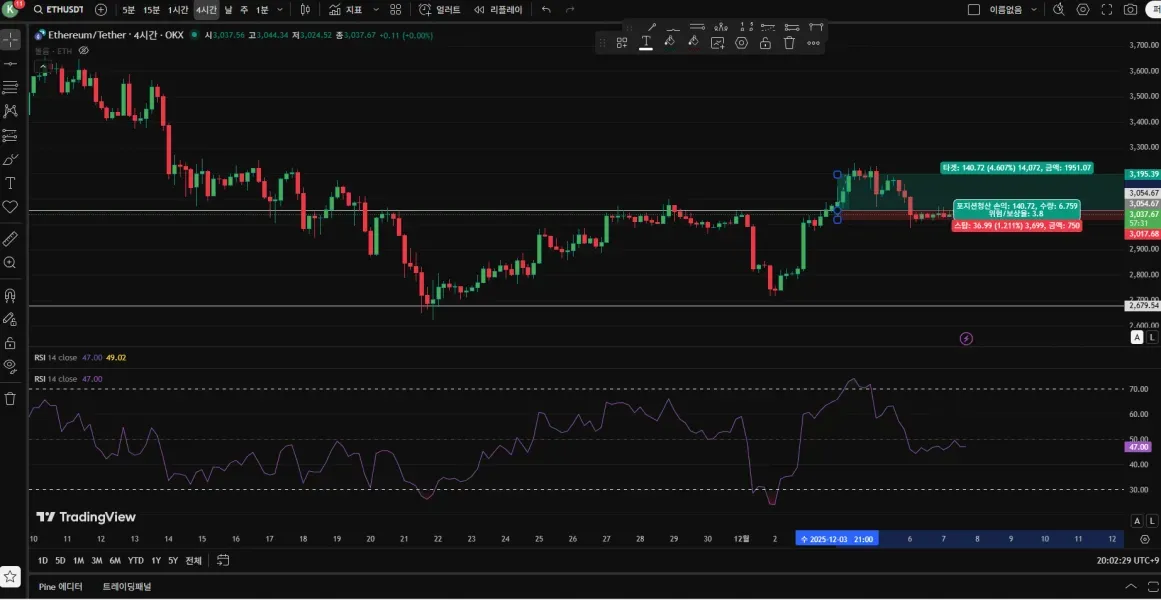
Task: Delete drawing via floating toolbar trash icon
Action: click(789, 43)
